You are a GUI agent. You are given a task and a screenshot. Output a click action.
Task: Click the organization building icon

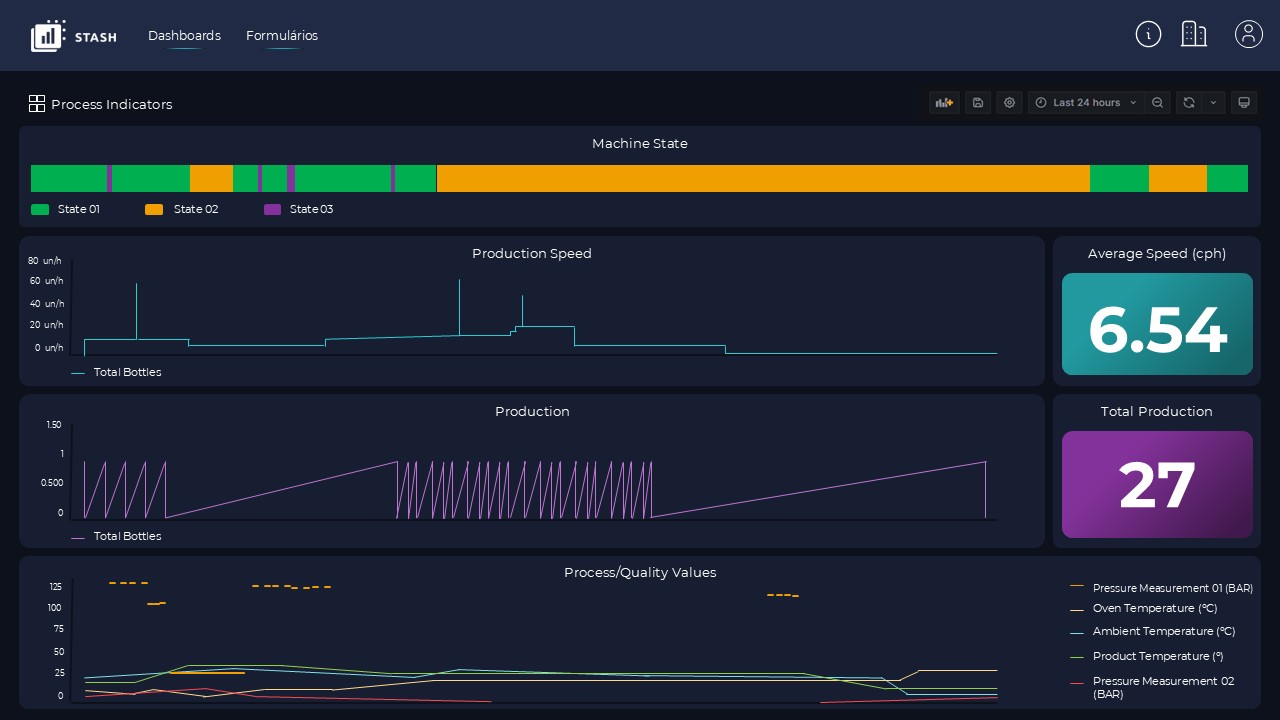pyautogui.click(x=1194, y=34)
